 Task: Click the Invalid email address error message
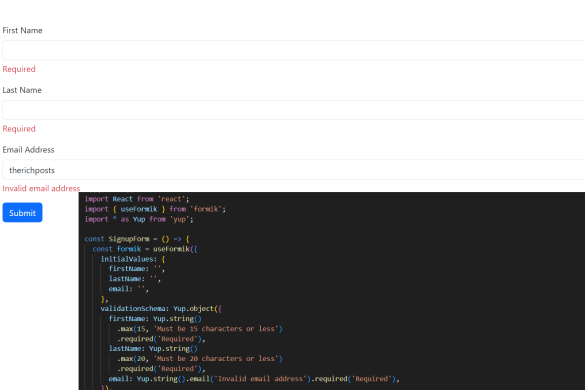coord(41,188)
